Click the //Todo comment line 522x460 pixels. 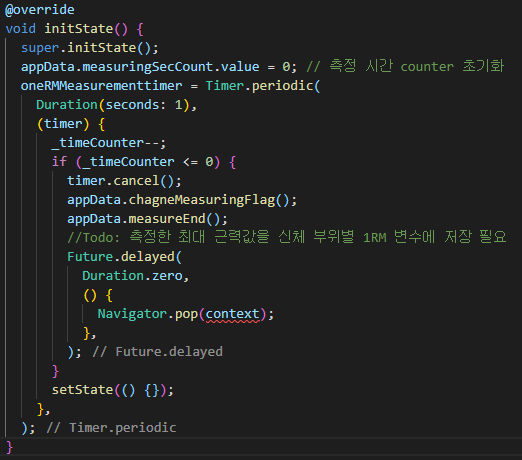pos(287,237)
